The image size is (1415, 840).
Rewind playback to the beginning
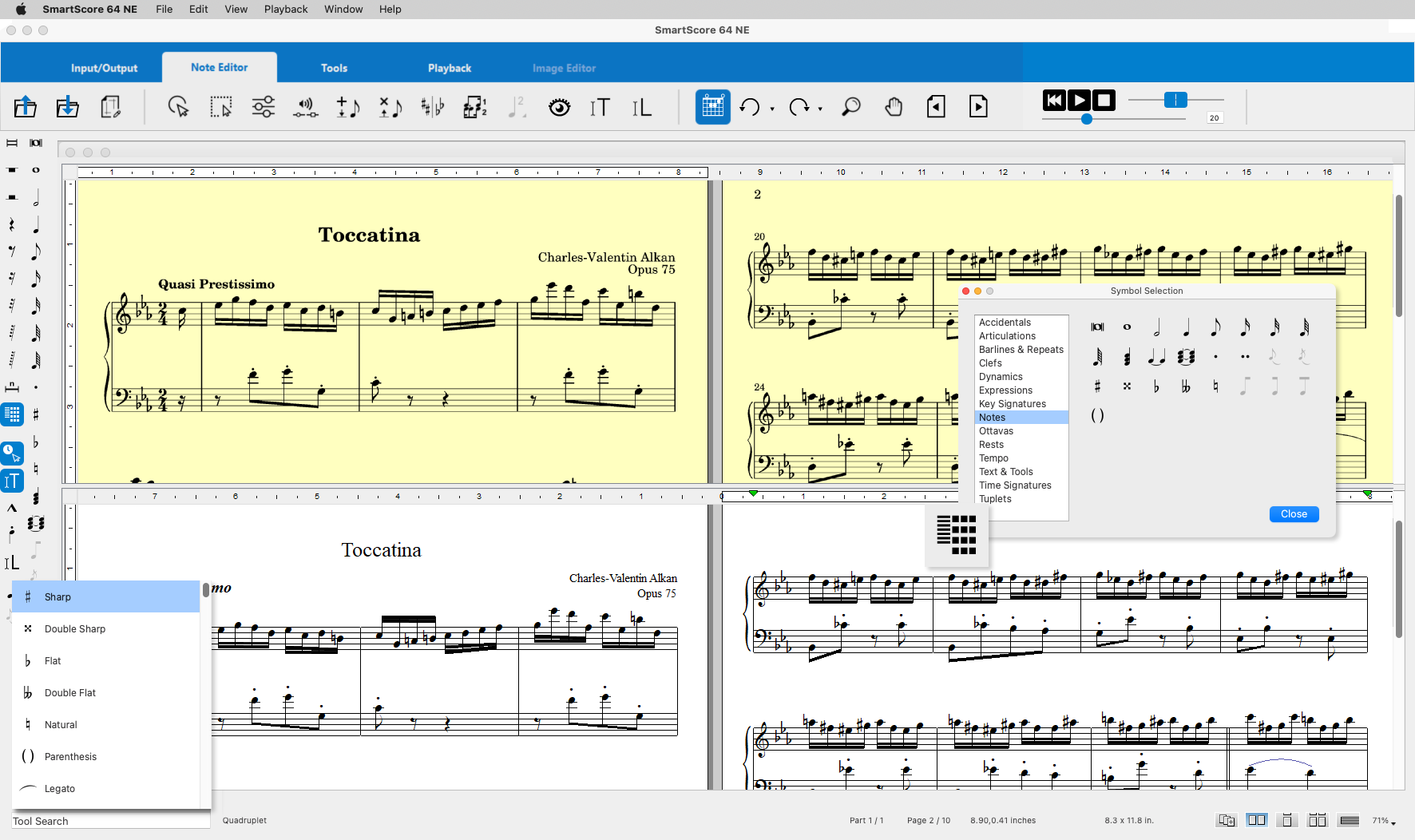point(1054,100)
